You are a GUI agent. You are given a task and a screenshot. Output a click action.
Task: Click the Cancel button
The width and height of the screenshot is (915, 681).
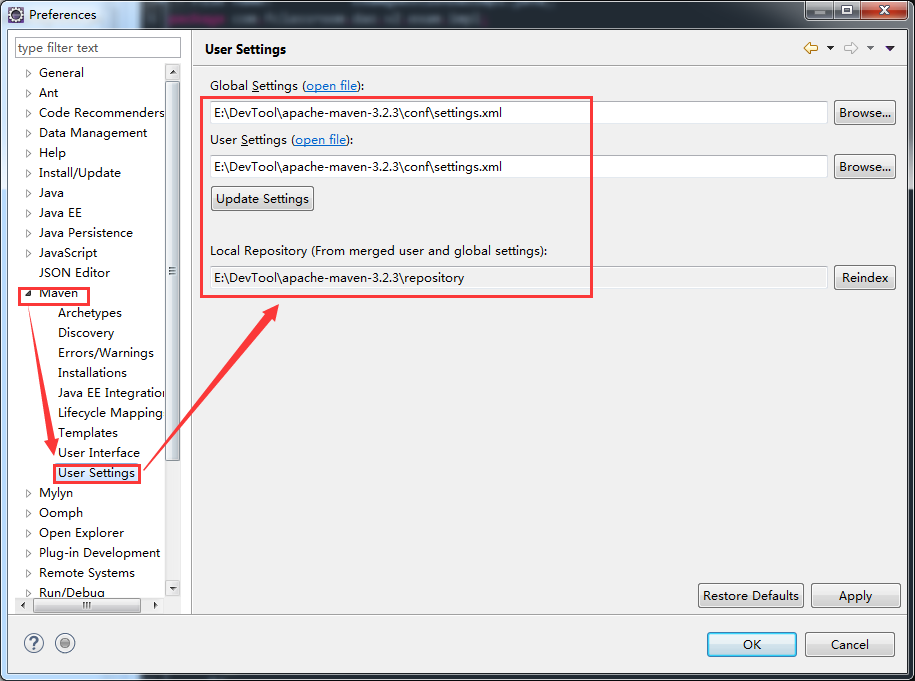coord(850,645)
